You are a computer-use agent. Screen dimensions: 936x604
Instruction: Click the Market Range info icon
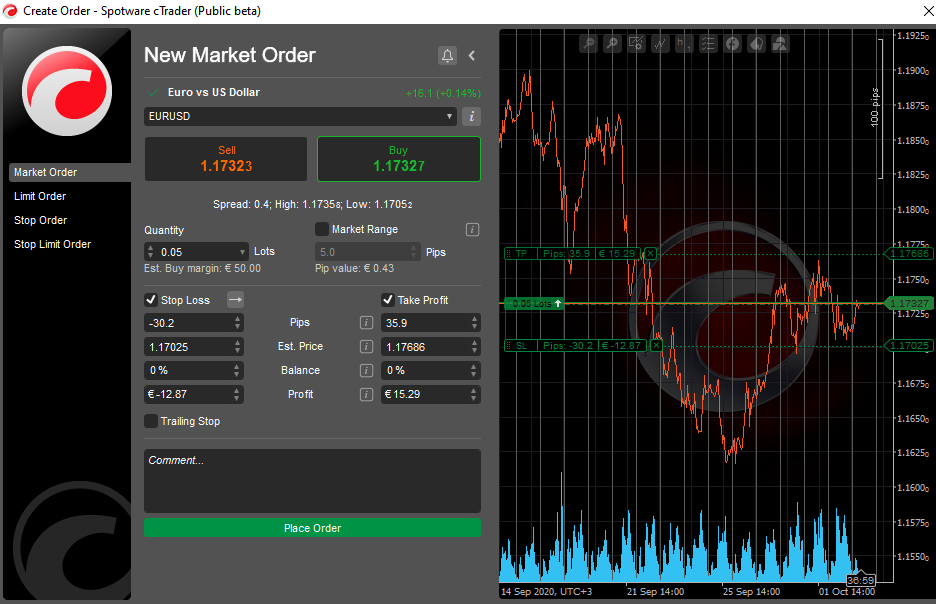click(x=472, y=229)
